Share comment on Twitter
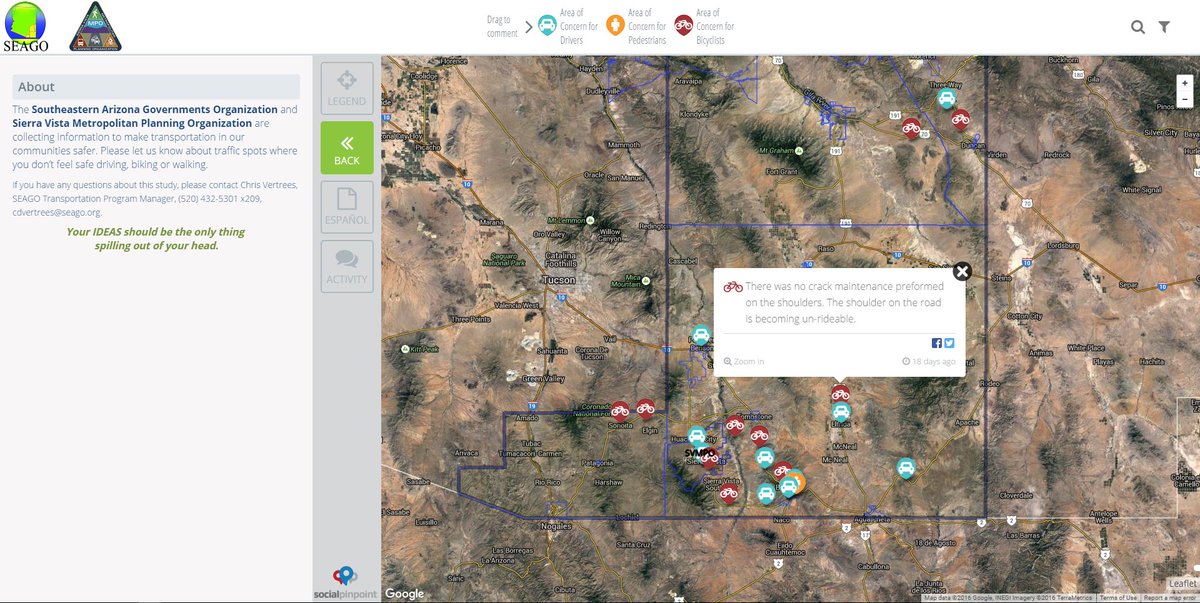Image resolution: width=1200 pixels, height=603 pixels. point(949,343)
